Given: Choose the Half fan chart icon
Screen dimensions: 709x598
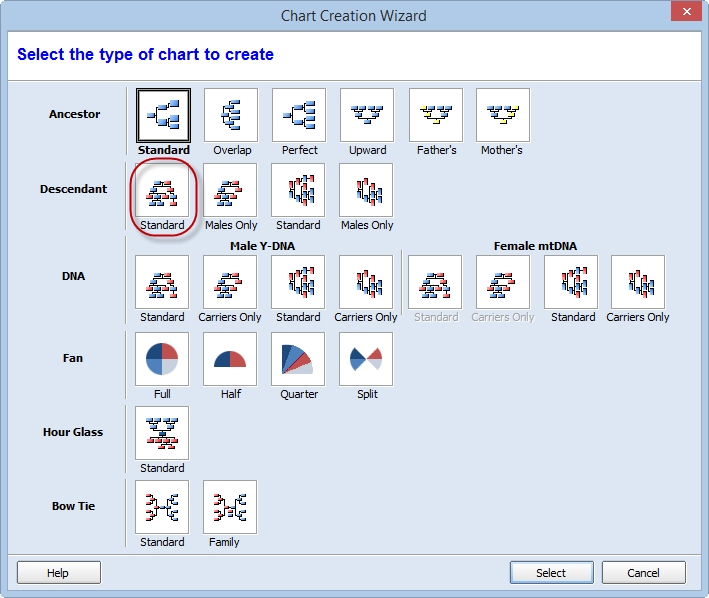Looking at the screenshot, I should (230, 359).
